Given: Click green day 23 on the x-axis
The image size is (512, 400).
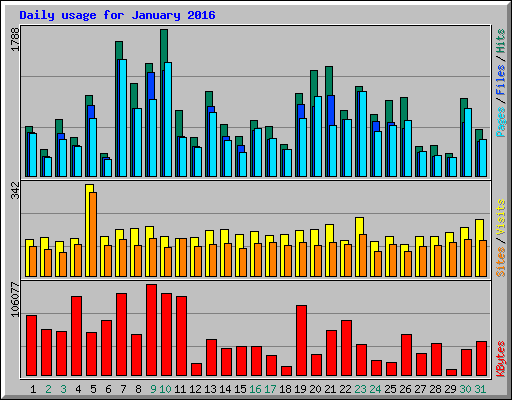Looking at the screenshot, I should click(x=360, y=389).
